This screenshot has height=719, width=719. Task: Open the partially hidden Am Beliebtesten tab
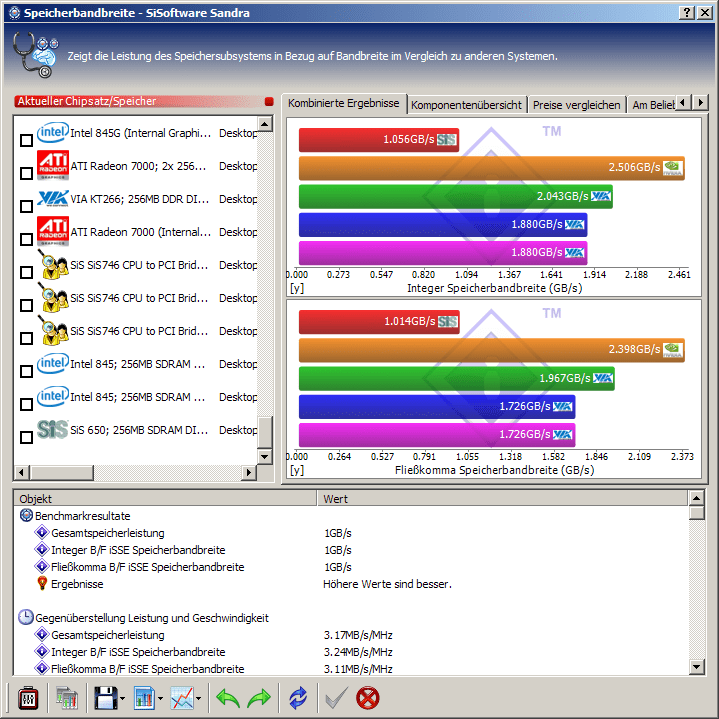pyautogui.click(x=653, y=105)
